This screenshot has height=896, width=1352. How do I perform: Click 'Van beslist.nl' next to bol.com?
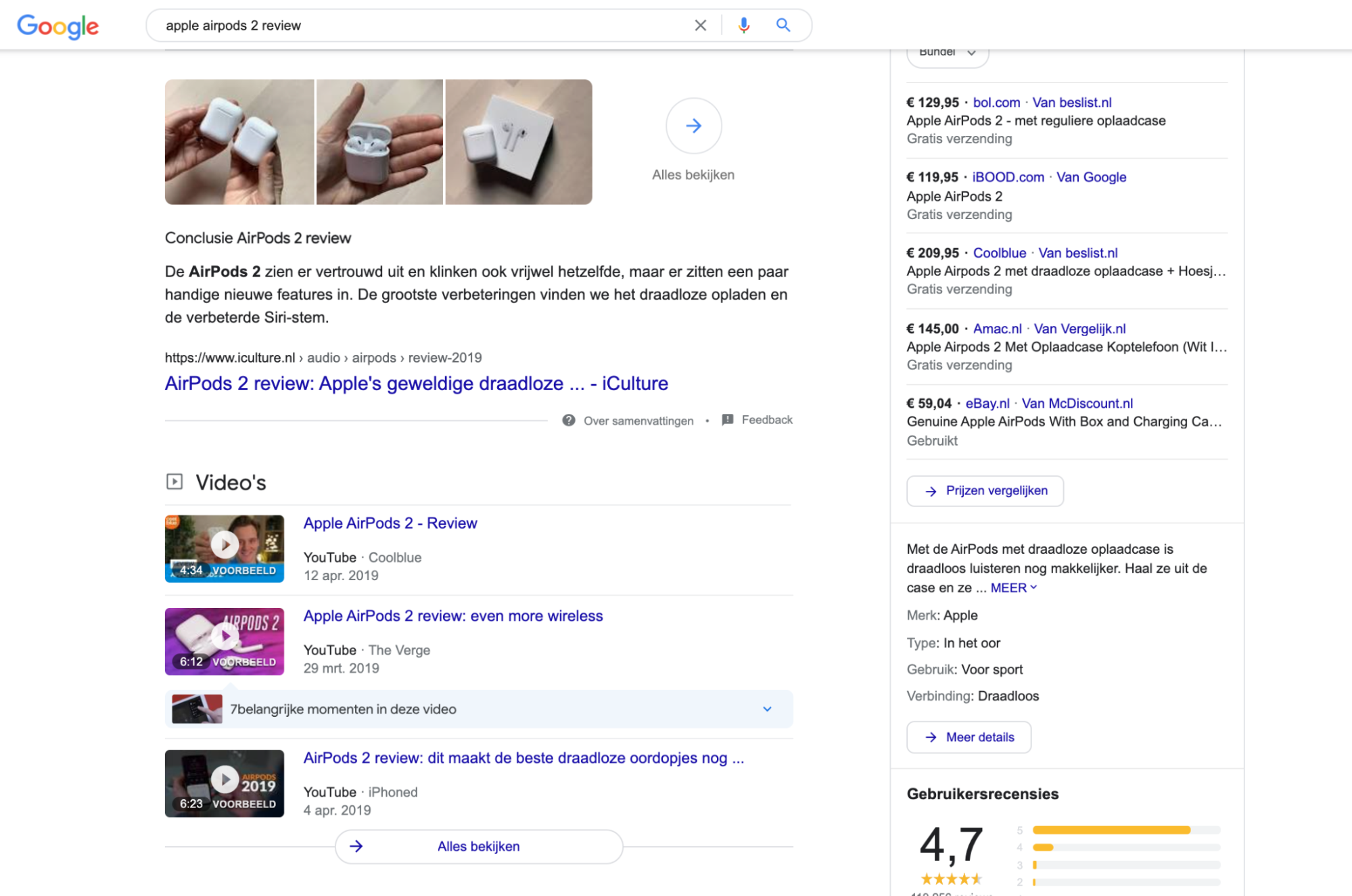coord(1072,103)
